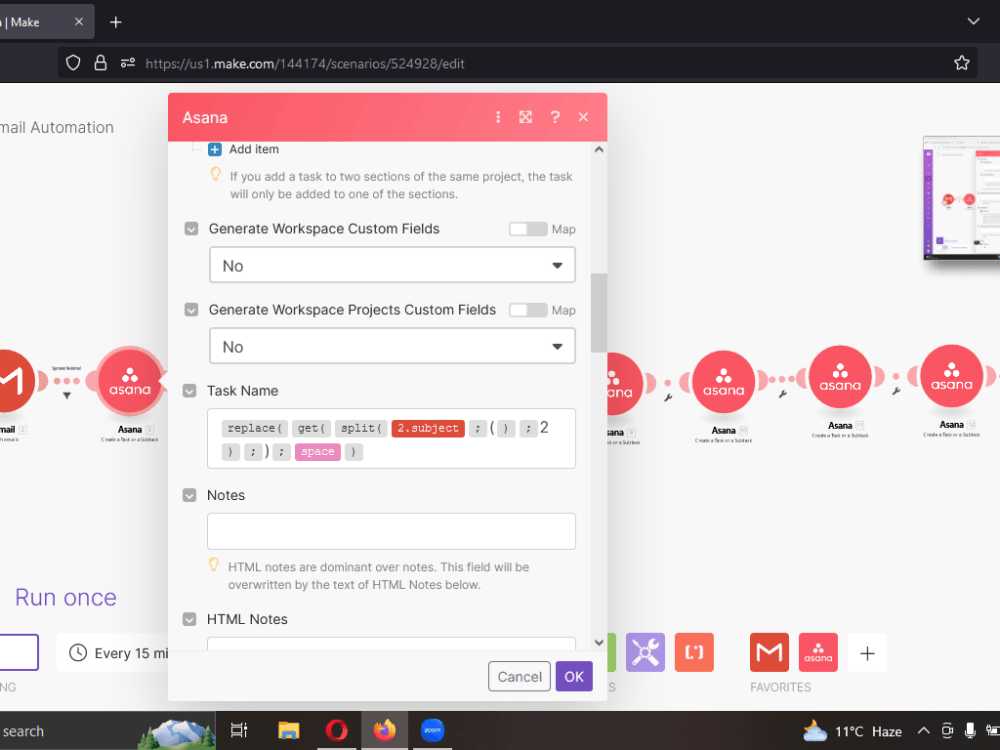This screenshot has width=1000, height=750.
Task: Select the Asana 12 module on the canvas
Action: click(x=952, y=376)
